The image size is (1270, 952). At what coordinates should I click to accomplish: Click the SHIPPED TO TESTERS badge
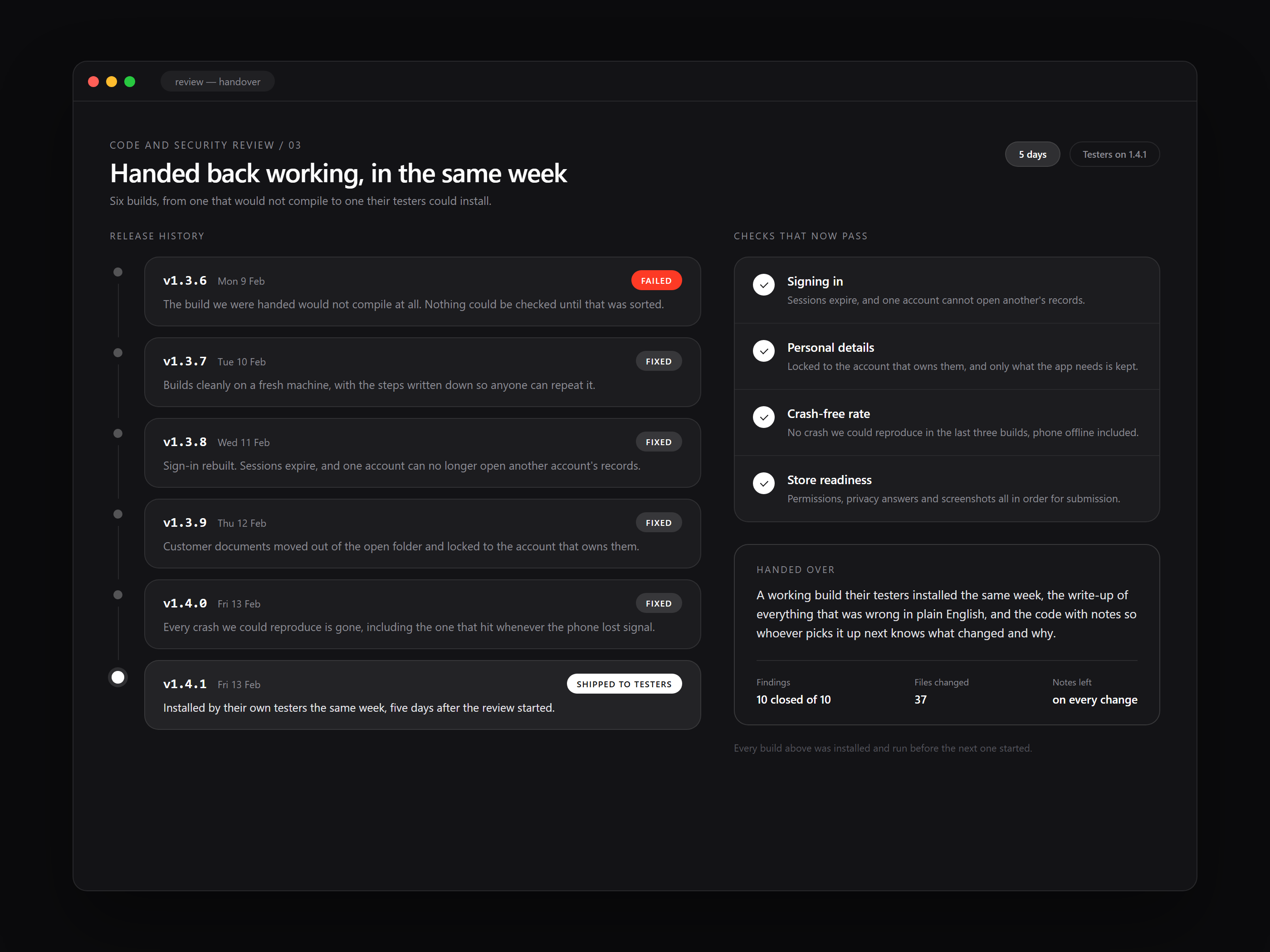tap(624, 684)
